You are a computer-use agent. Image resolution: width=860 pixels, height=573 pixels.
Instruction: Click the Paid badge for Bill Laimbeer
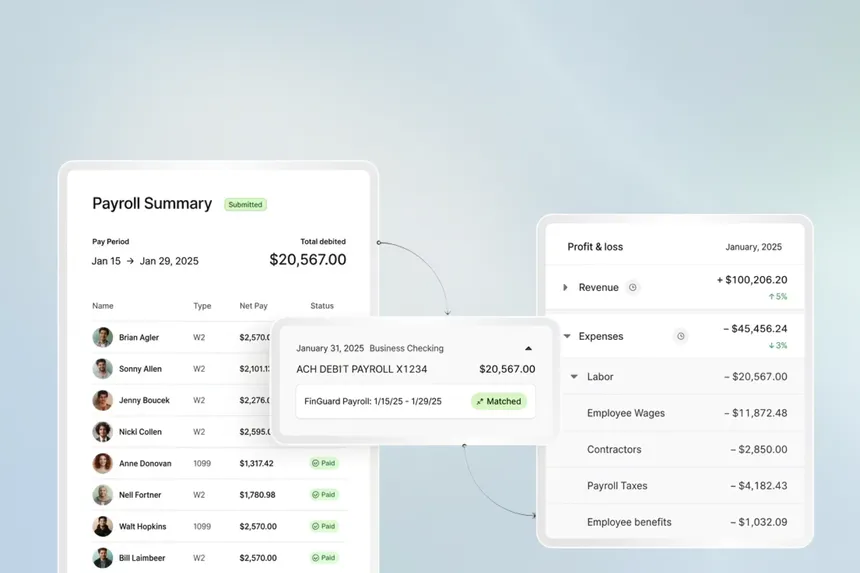click(x=324, y=558)
